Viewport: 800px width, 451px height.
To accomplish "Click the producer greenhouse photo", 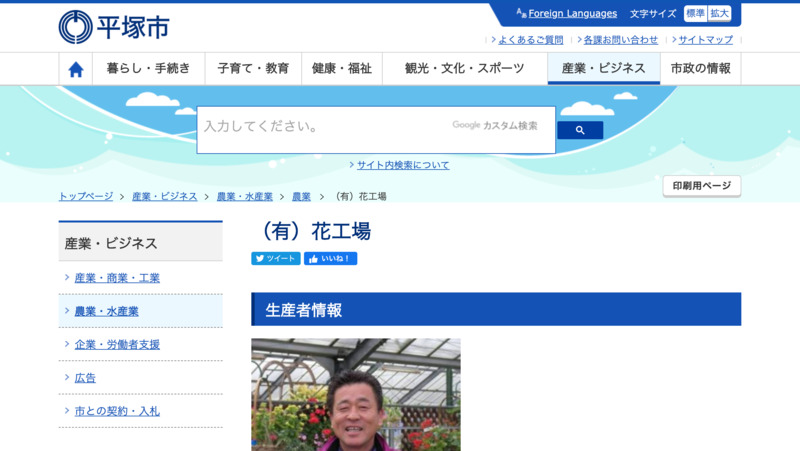I will click(x=356, y=394).
